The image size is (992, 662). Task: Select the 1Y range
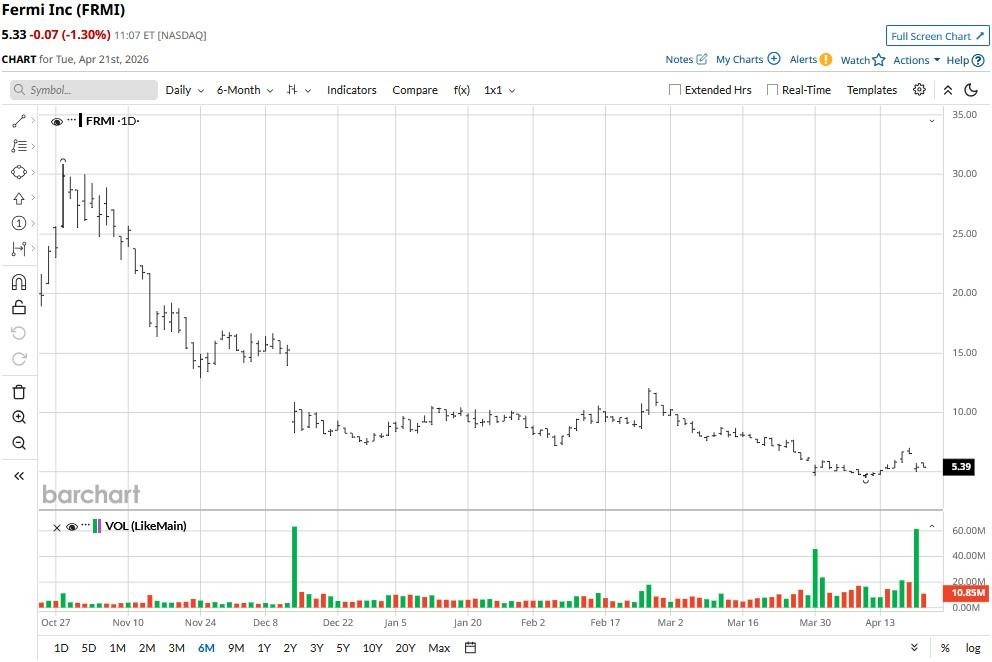click(x=264, y=647)
